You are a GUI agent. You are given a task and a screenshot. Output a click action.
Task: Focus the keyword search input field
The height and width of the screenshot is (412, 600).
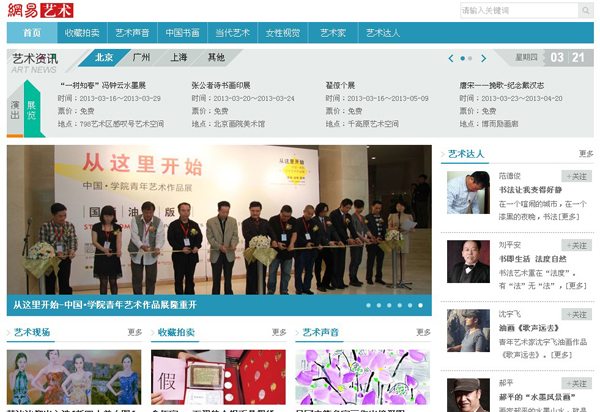tap(519, 10)
